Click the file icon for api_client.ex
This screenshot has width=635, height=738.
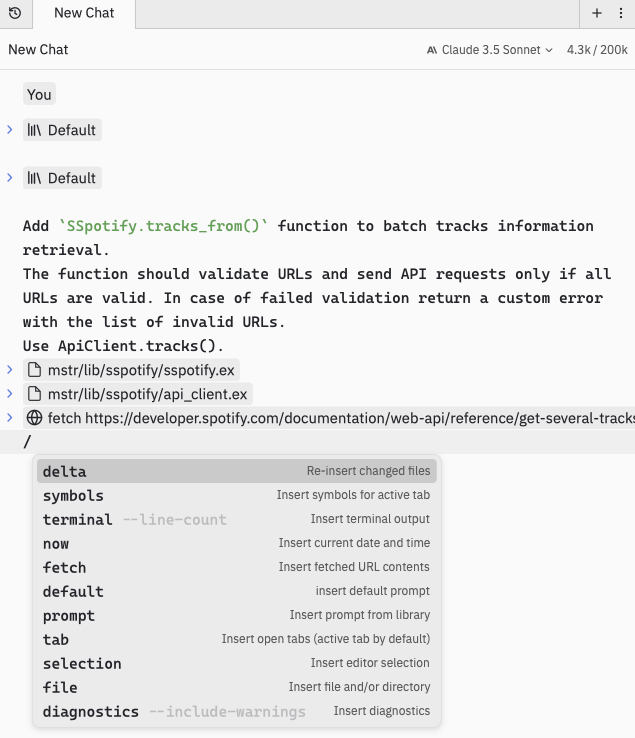pyautogui.click(x=34, y=394)
